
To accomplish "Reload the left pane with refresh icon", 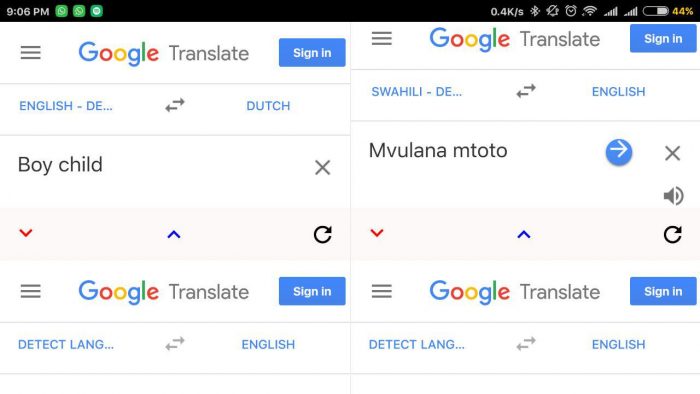I will point(322,234).
